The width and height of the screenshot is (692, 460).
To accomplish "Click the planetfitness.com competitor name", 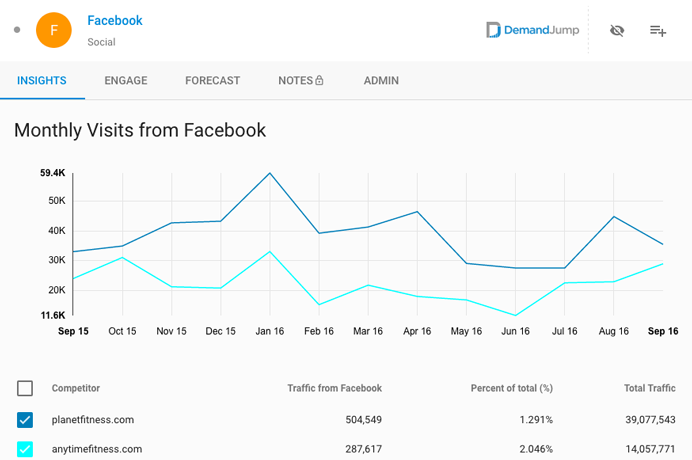I will coord(93,420).
